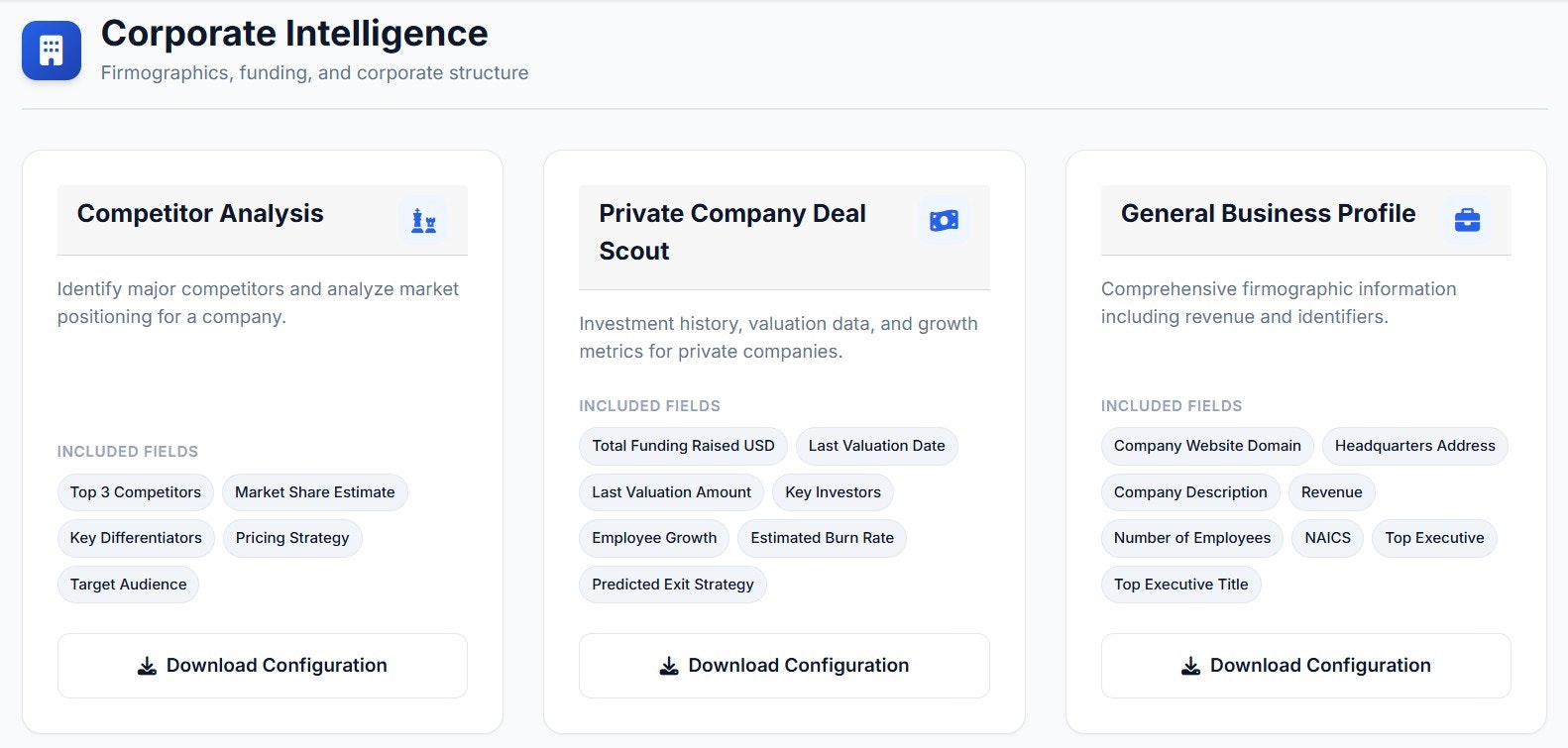Screen dimensions: 1568x748
Task: Click the briefcase icon on General Business Profile
Action: click(x=1466, y=220)
